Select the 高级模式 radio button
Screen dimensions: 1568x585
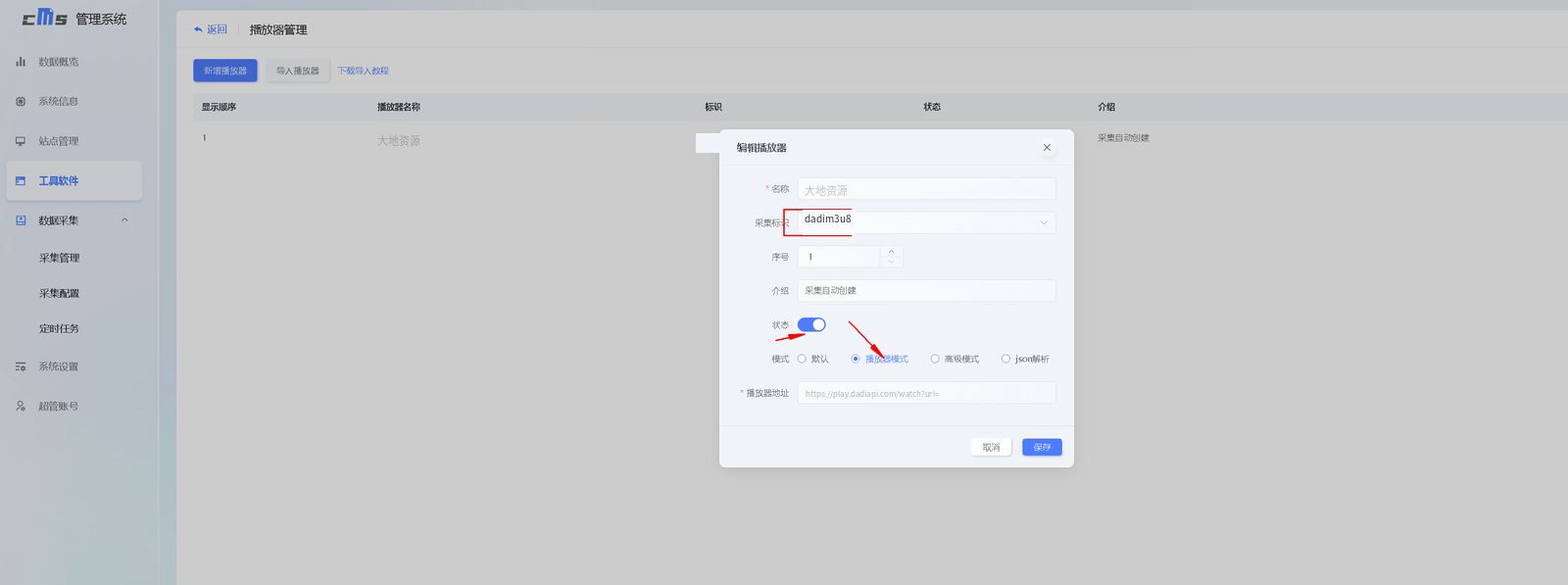tap(935, 359)
